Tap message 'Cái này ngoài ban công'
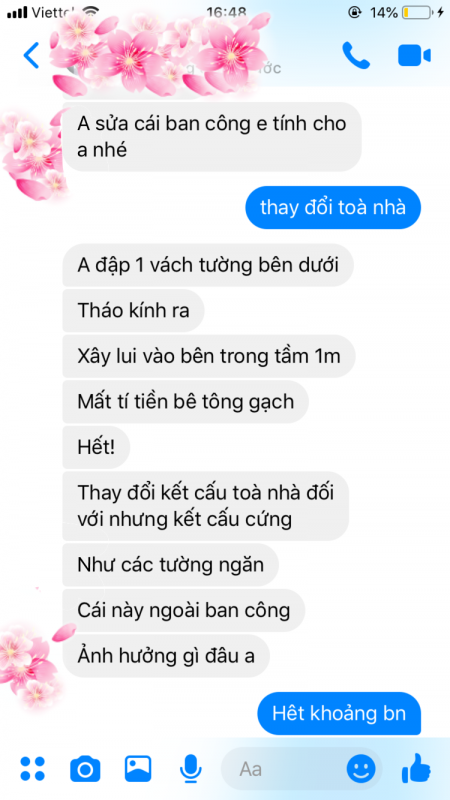The image size is (450, 800). pos(184,610)
